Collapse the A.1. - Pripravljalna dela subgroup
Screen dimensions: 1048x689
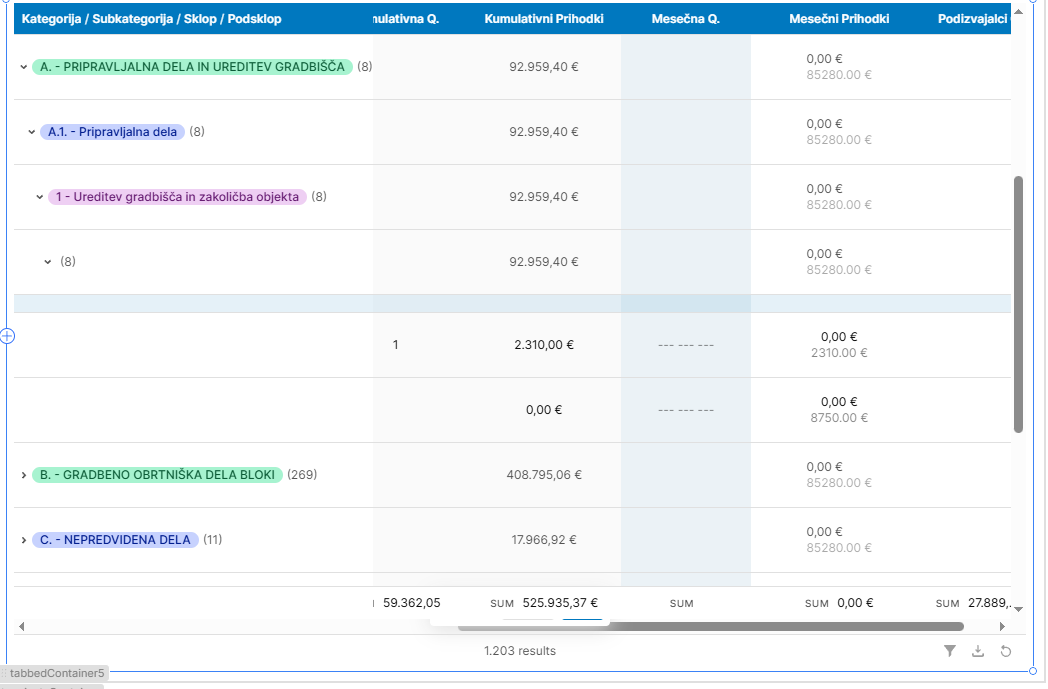[x=31, y=132]
